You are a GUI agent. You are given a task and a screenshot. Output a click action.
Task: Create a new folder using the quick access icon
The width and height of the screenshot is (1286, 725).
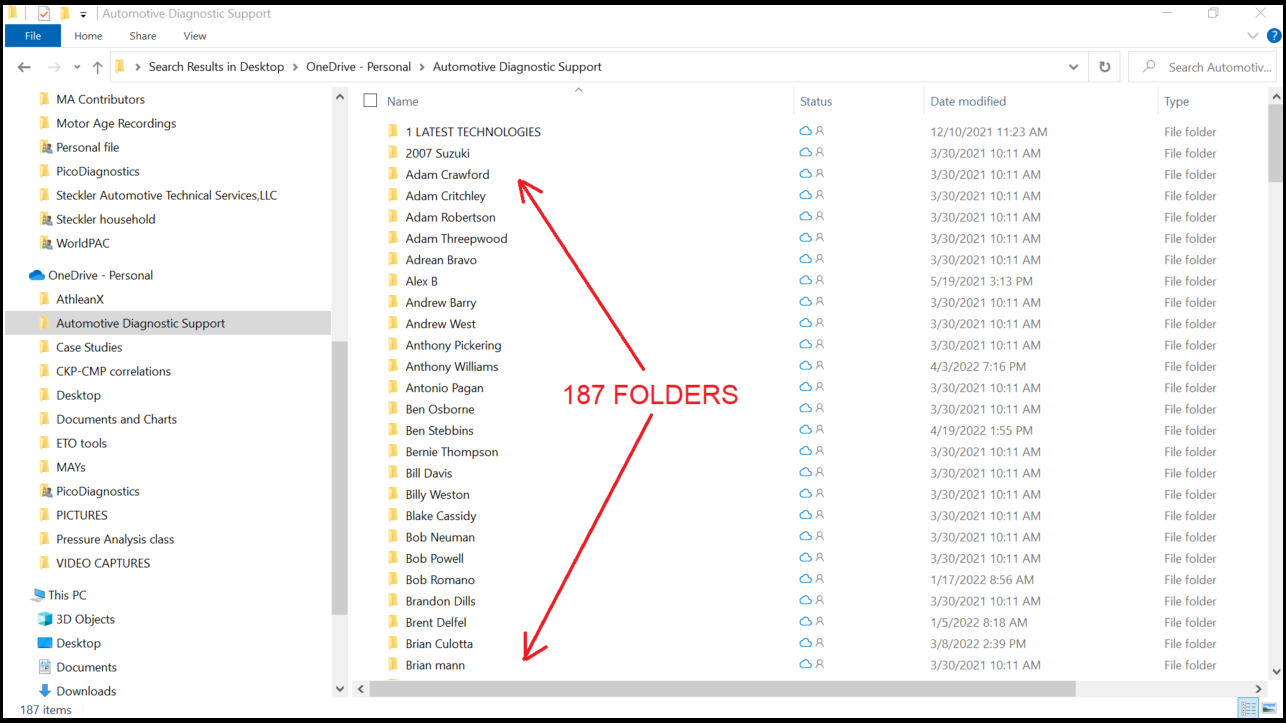pos(64,13)
